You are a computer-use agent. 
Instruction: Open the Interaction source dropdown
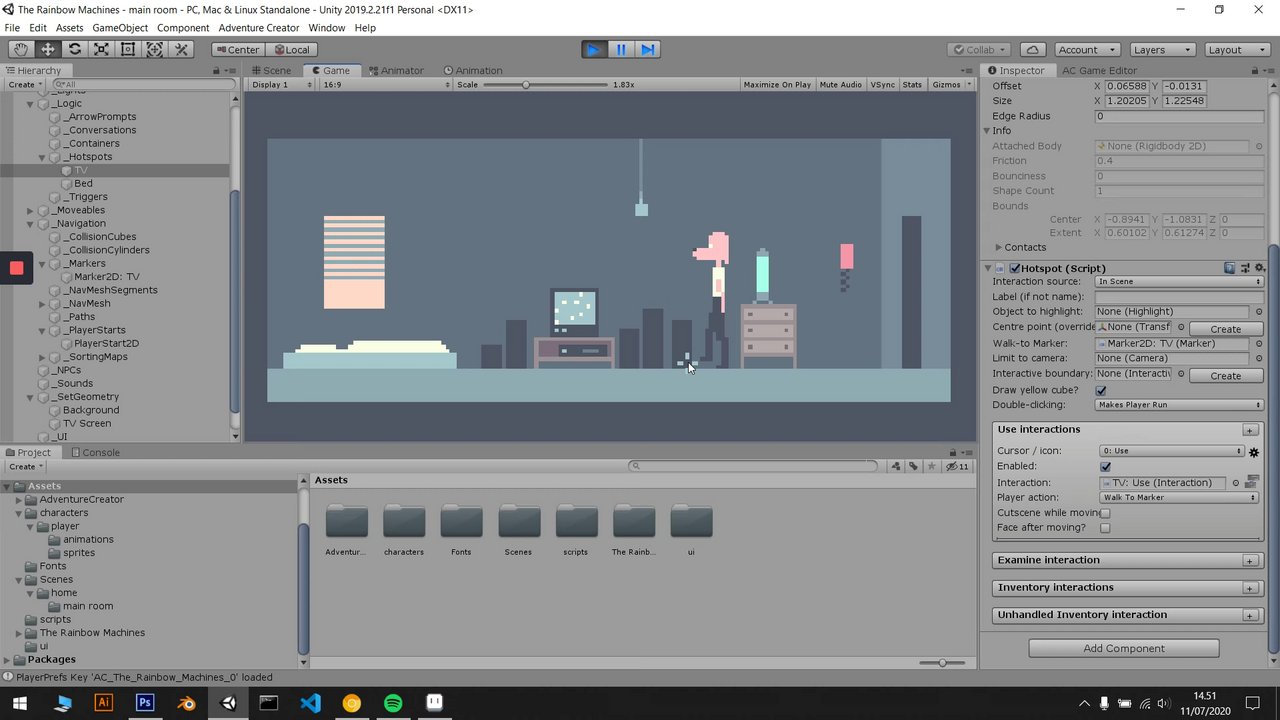(1179, 282)
